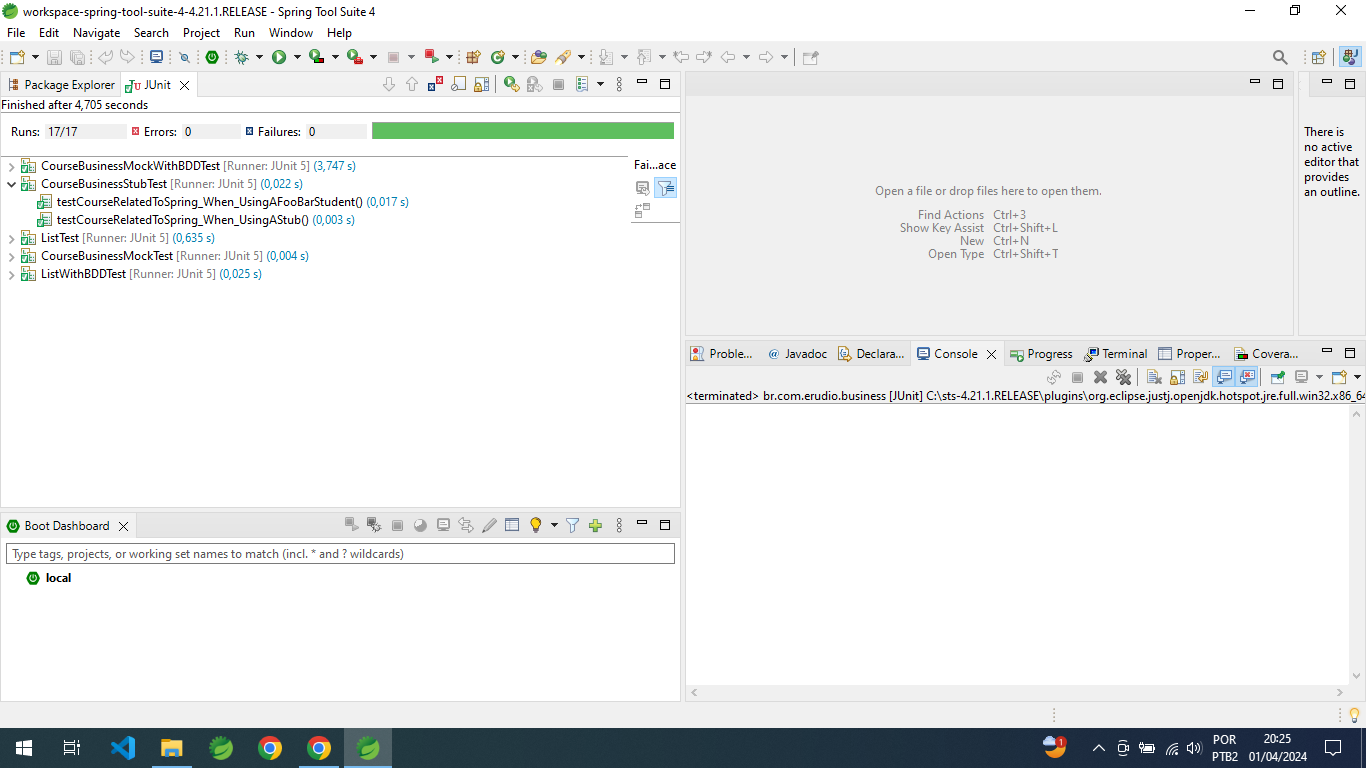Click Previous Failed Test up arrow
1366x768 pixels.
point(412,85)
